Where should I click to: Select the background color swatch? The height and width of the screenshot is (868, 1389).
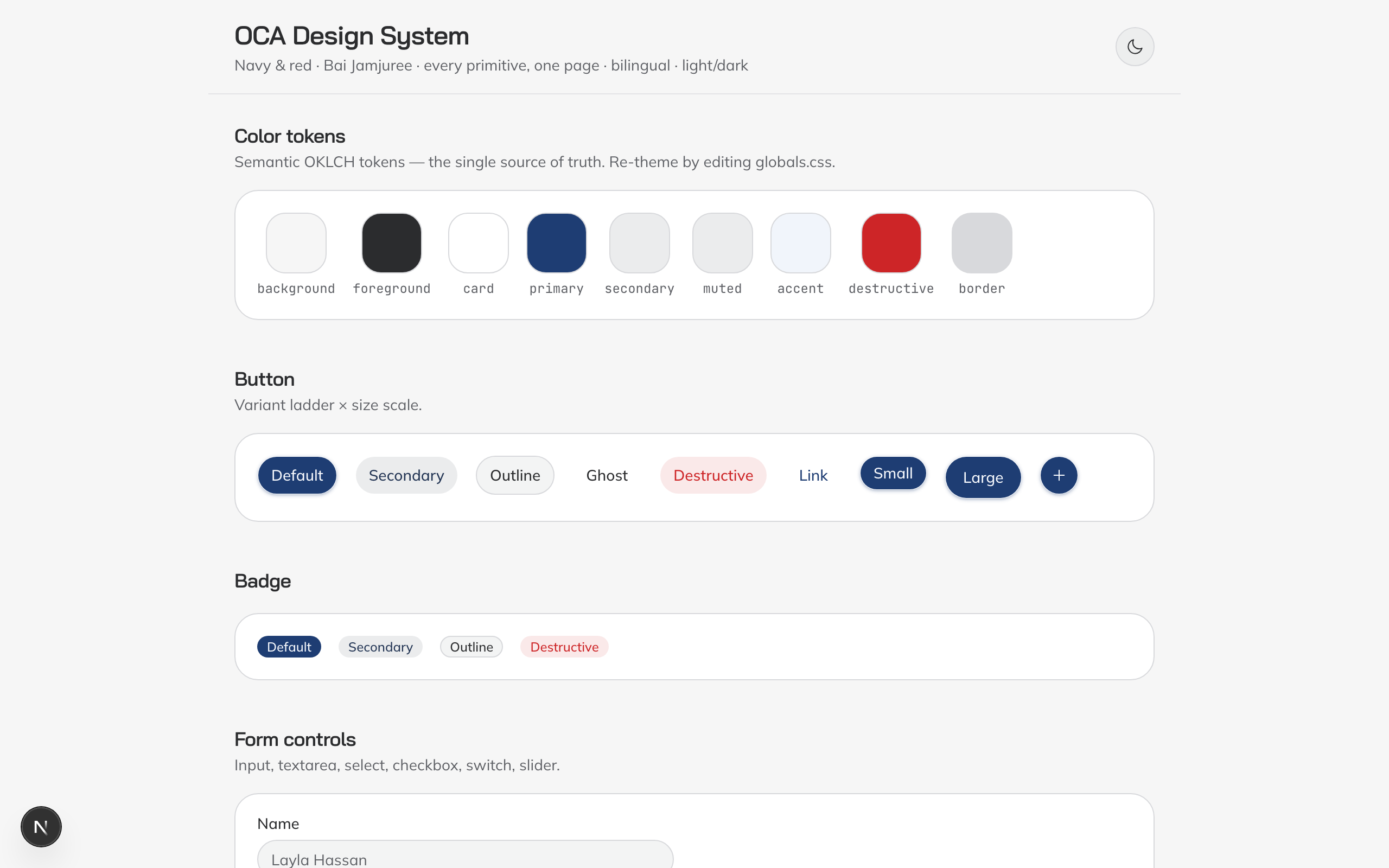pyautogui.click(x=296, y=243)
